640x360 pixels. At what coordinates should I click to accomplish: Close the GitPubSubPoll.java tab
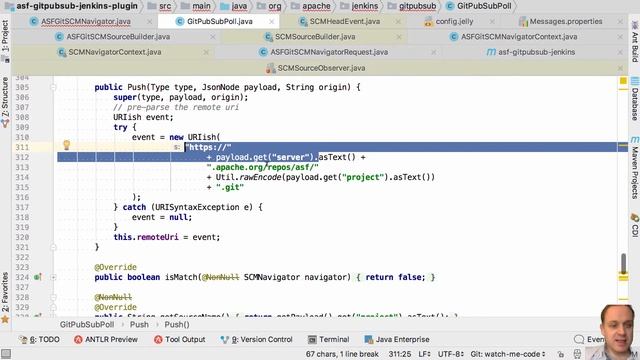271,21
